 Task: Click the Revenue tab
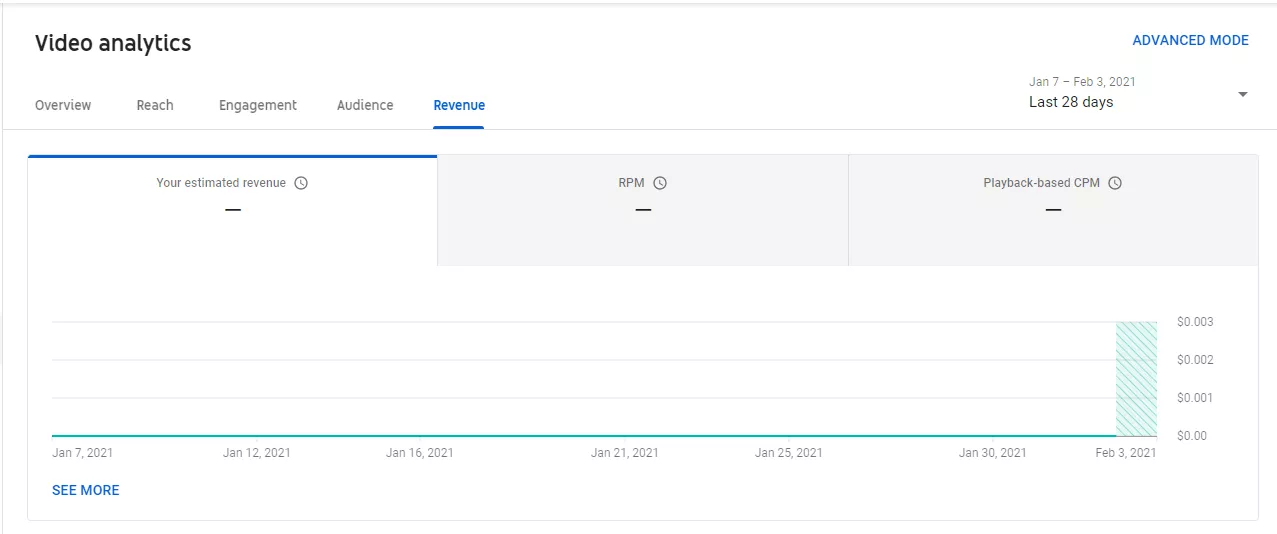pos(459,105)
